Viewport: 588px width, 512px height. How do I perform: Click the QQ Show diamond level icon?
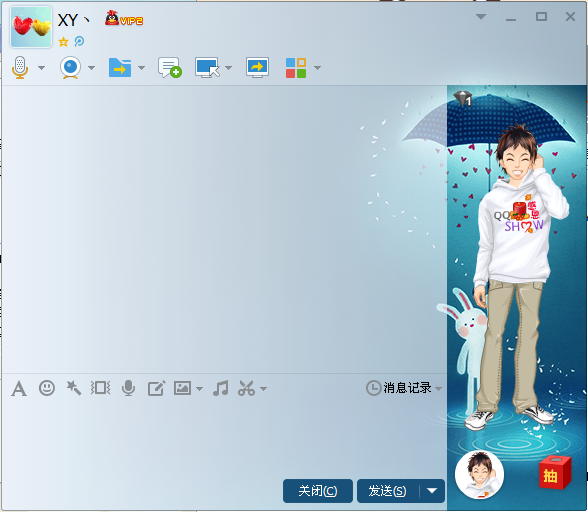tap(462, 99)
